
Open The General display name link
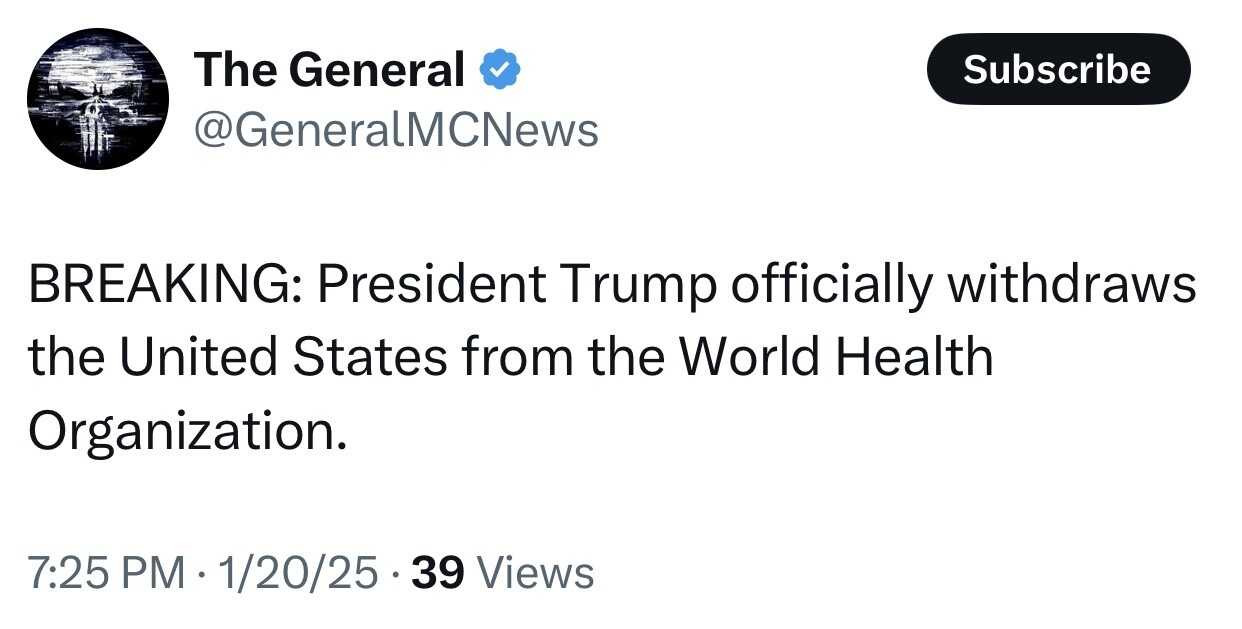329,70
